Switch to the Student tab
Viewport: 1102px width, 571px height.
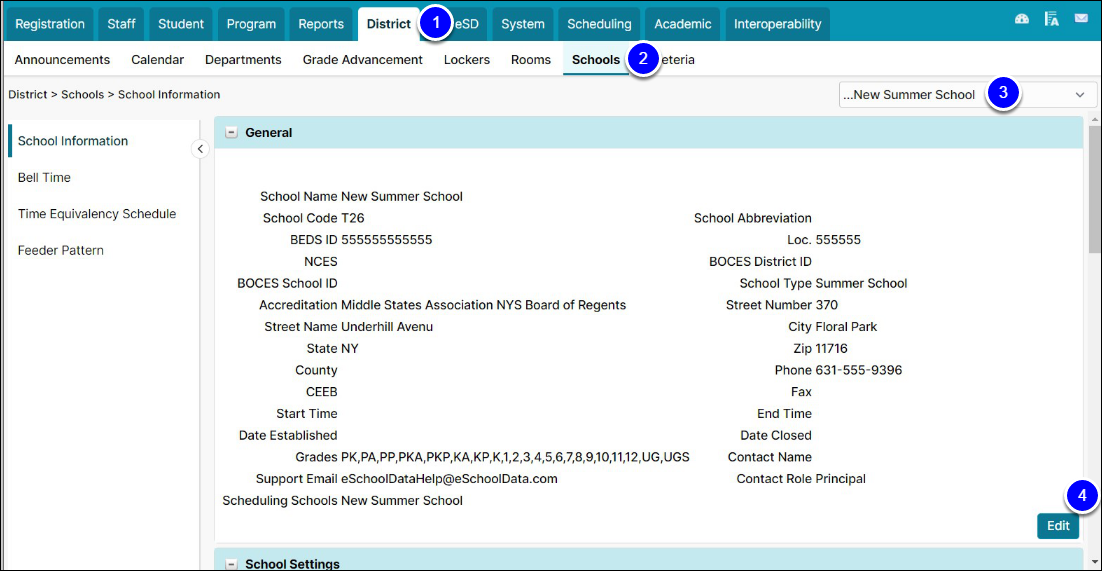click(181, 24)
